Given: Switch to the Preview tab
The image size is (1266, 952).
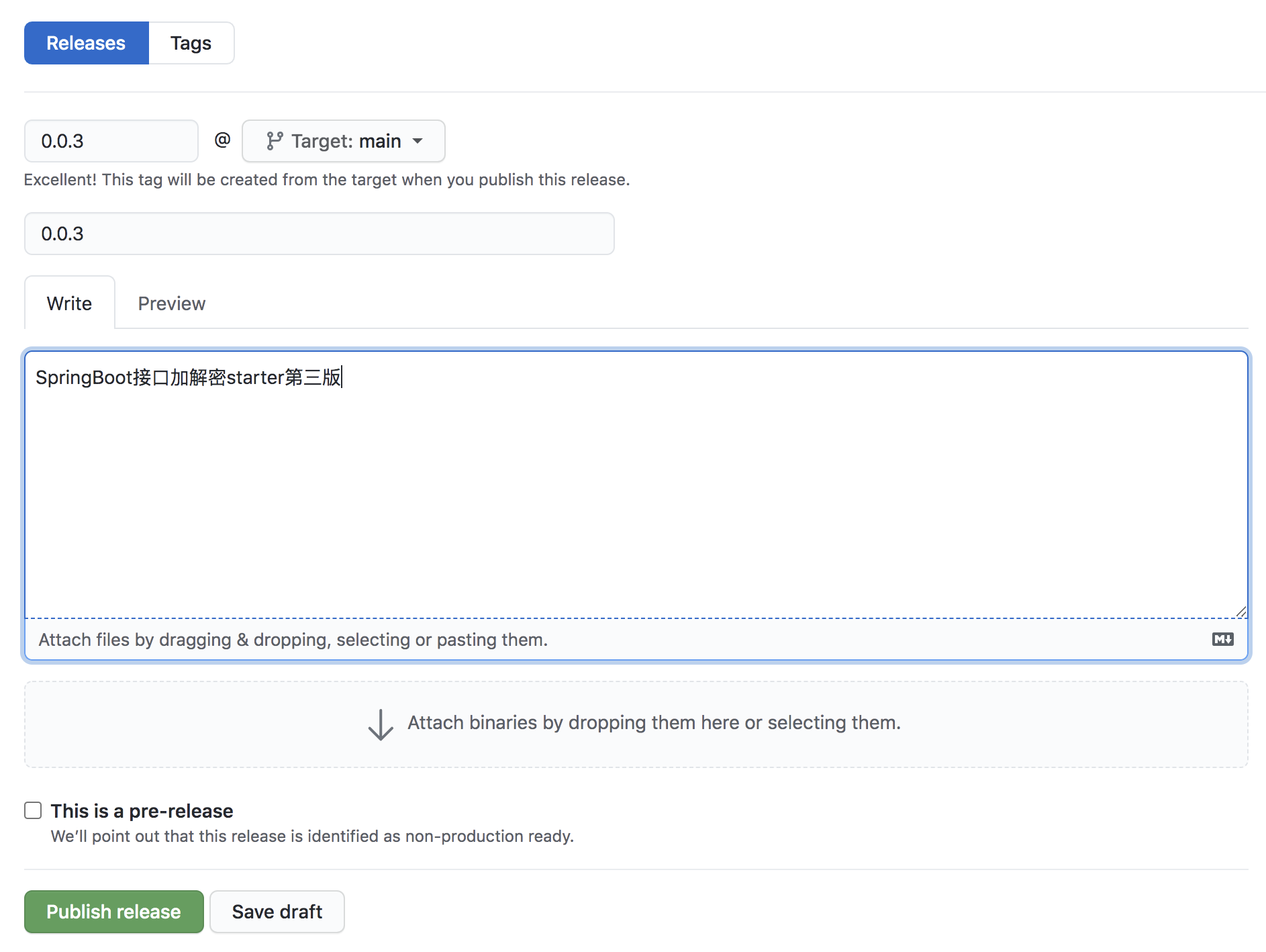Looking at the screenshot, I should [171, 303].
